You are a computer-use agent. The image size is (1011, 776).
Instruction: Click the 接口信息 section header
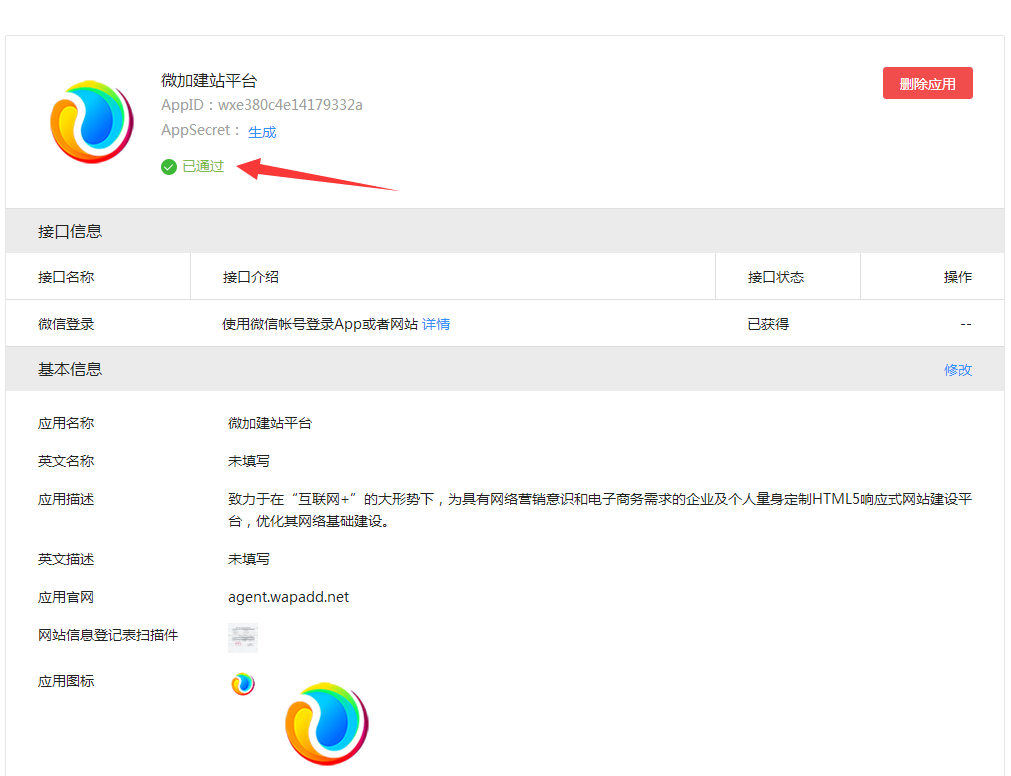(70, 231)
